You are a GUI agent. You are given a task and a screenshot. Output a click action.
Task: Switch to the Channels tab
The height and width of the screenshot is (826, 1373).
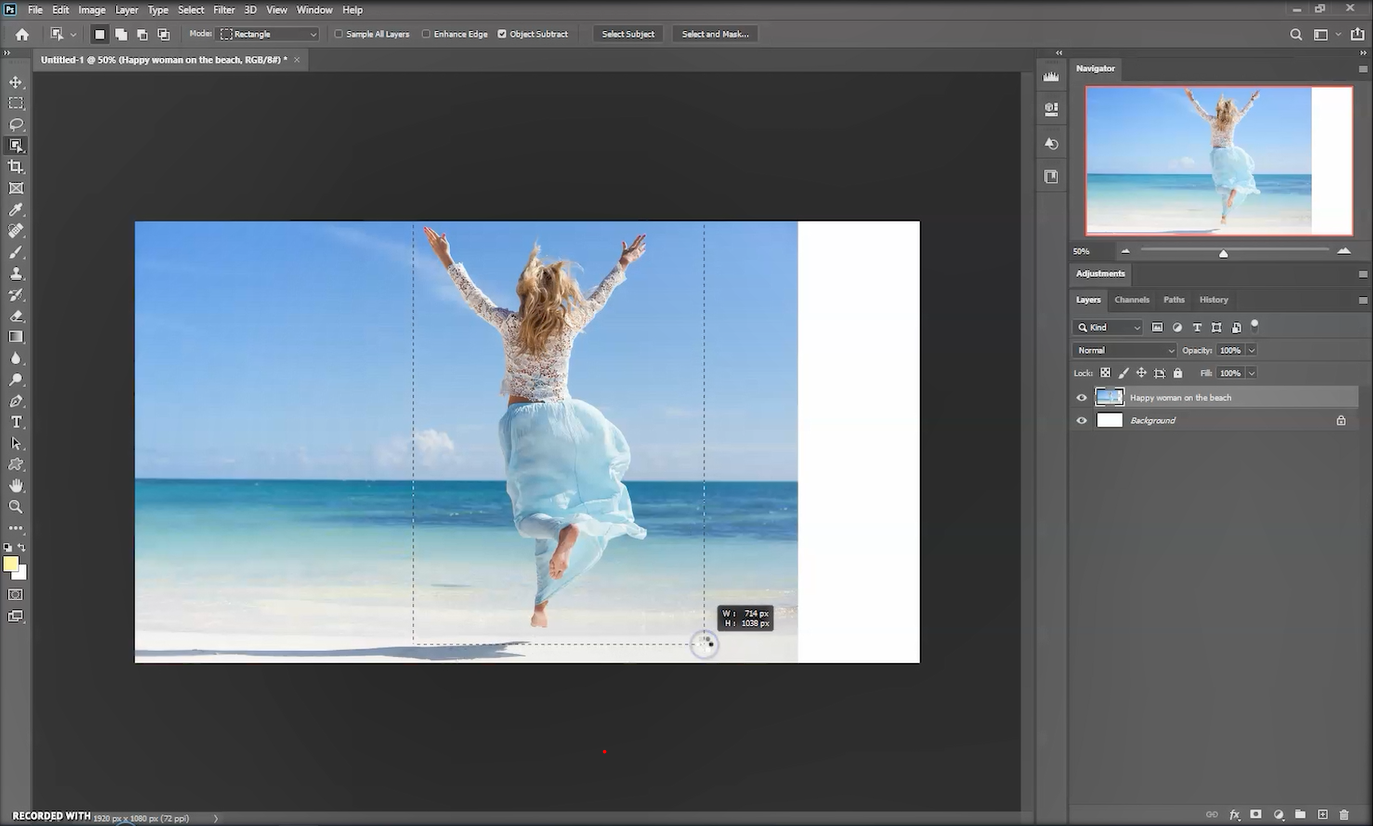(x=1132, y=300)
